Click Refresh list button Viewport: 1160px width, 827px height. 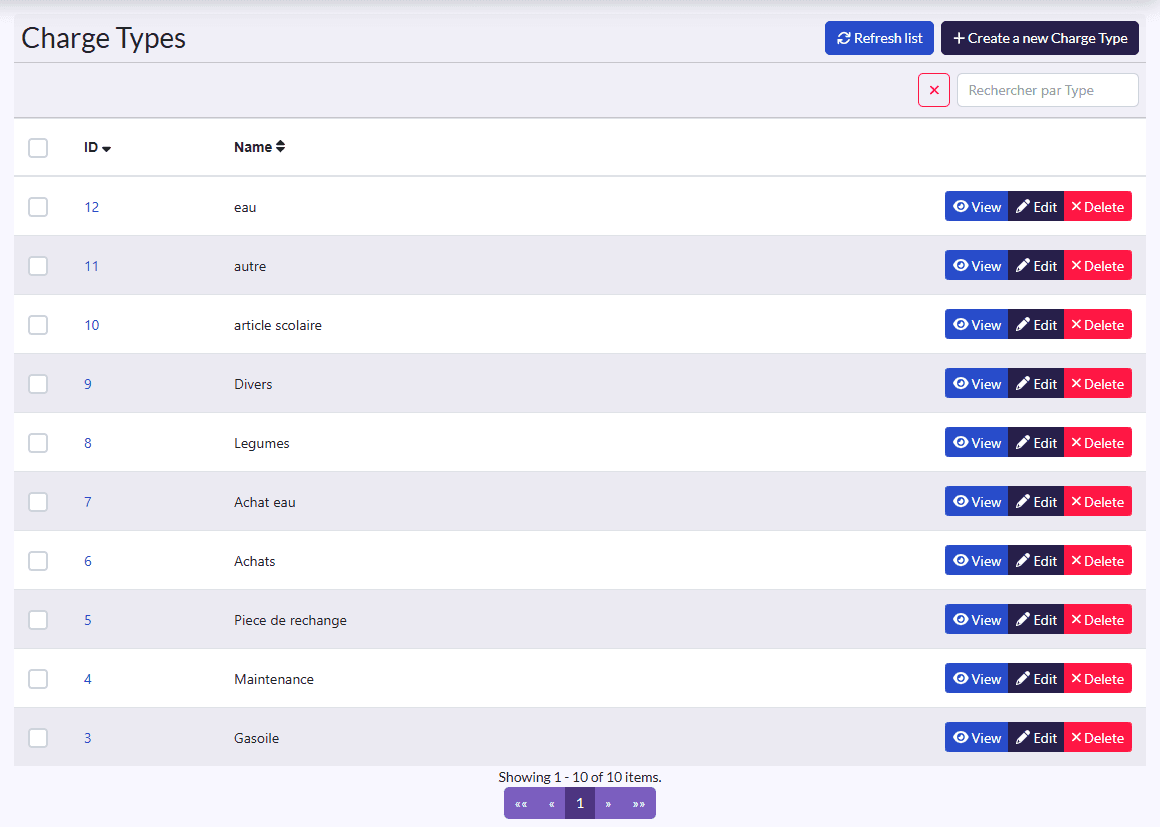879,38
